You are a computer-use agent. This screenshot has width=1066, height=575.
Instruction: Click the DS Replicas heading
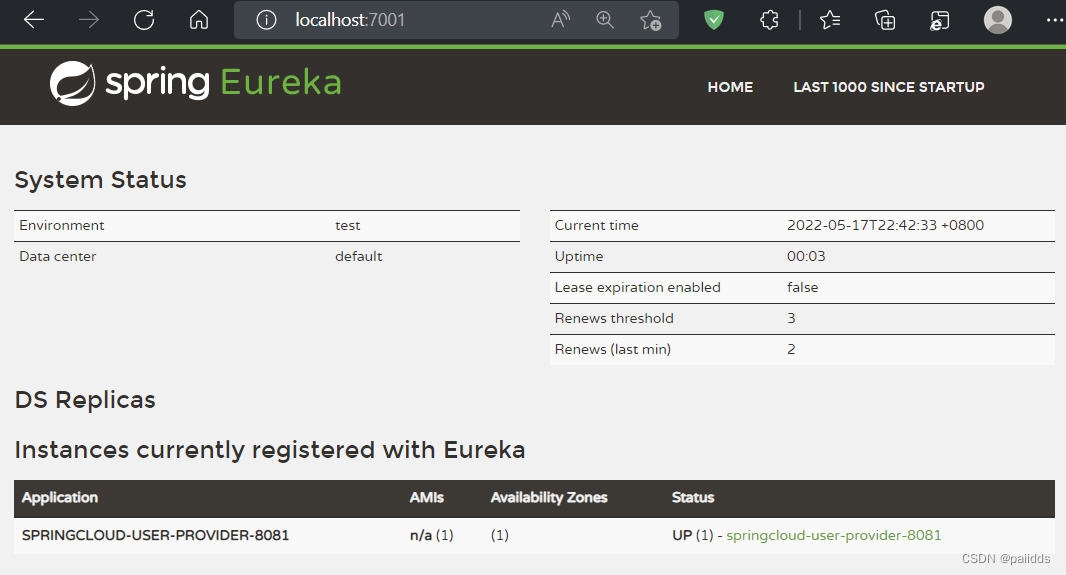85,400
